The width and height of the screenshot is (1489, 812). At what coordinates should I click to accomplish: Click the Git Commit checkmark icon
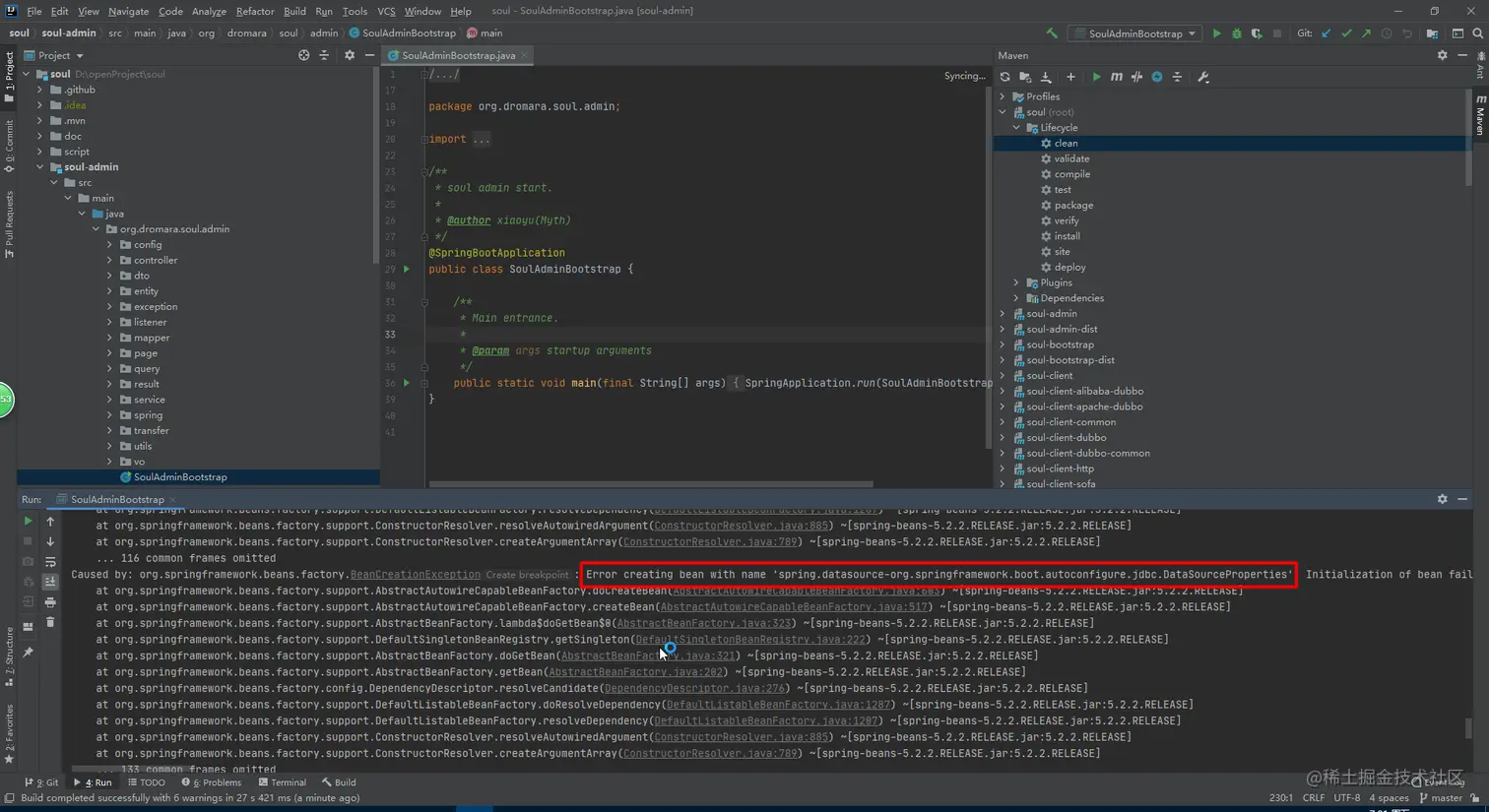[x=1346, y=33]
